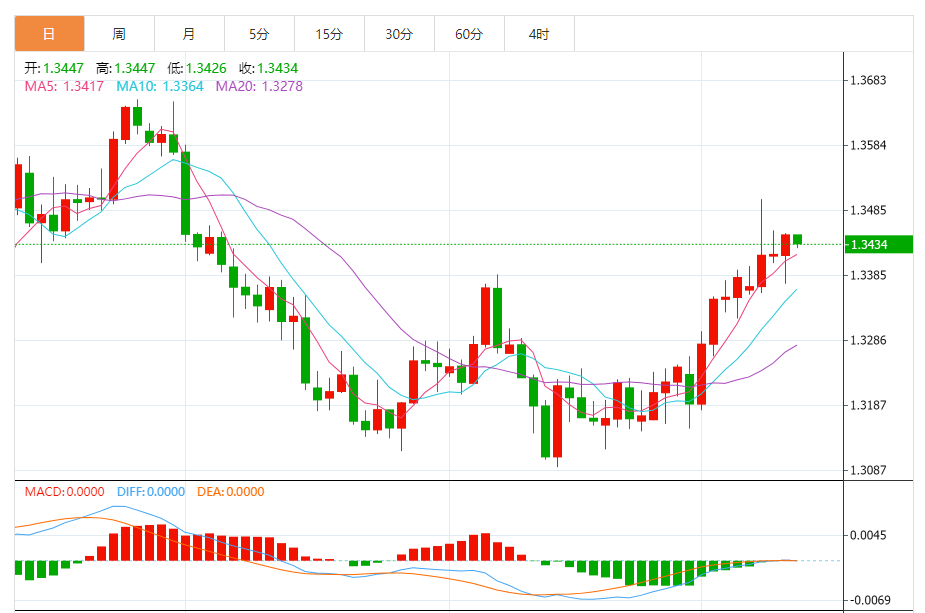
Task: Click the tallest red MACD histogram bar
Action: tap(161, 542)
